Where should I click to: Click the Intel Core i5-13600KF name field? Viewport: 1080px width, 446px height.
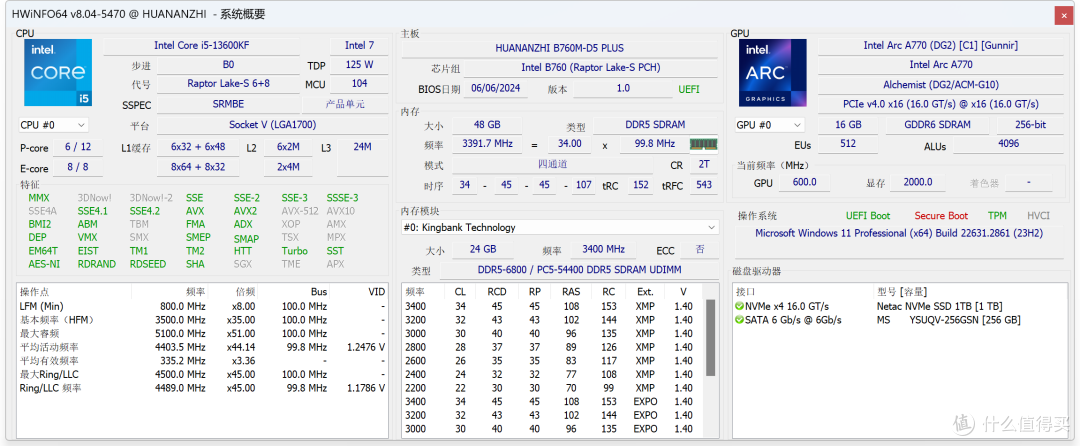click(x=201, y=45)
